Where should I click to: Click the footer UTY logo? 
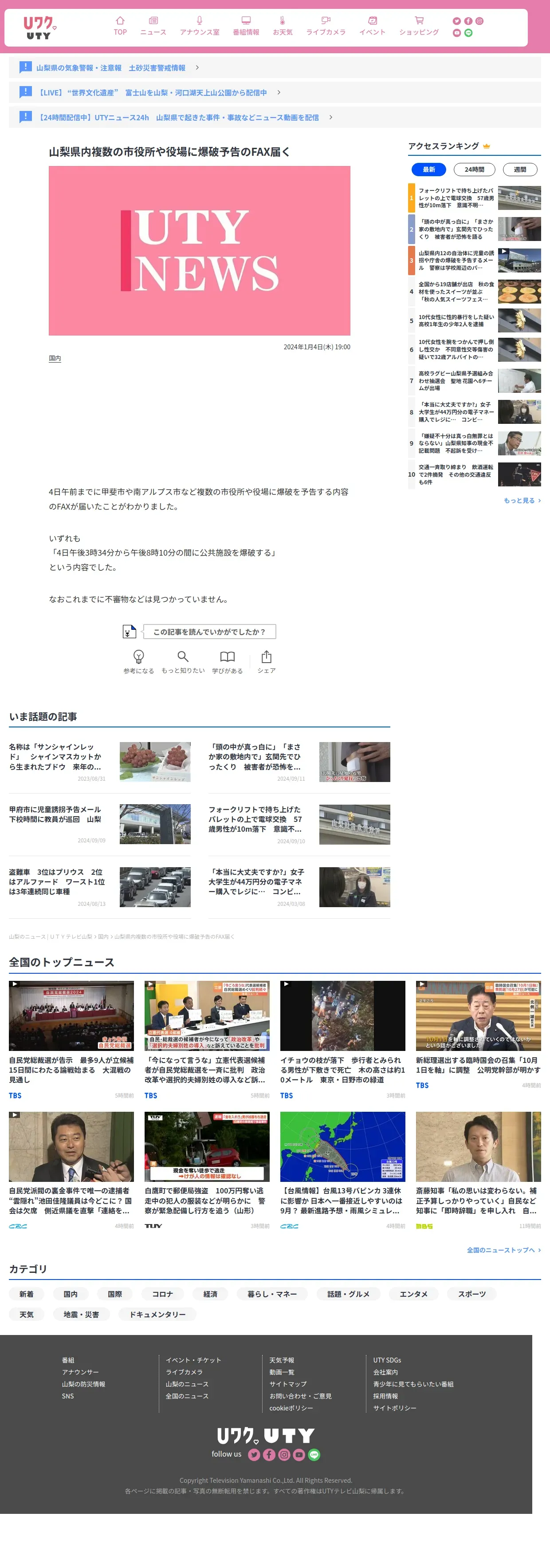pyautogui.click(x=266, y=1436)
